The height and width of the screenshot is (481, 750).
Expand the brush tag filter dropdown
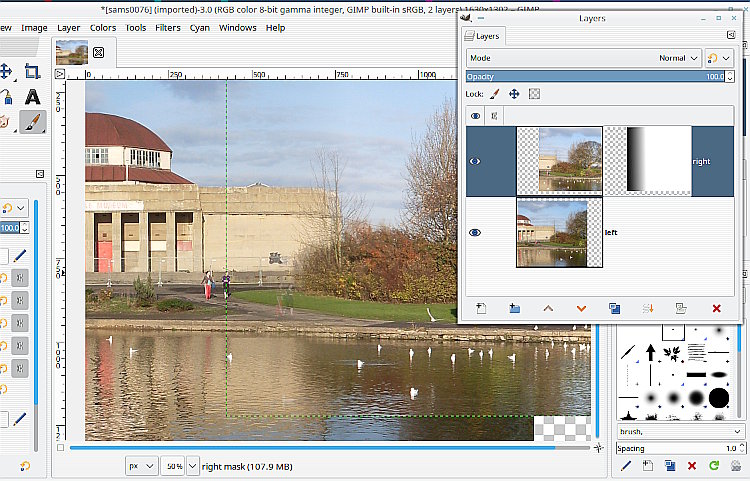tap(736, 431)
